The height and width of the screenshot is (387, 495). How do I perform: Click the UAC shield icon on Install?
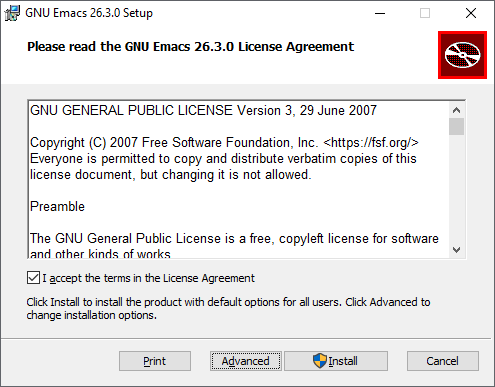click(x=320, y=361)
